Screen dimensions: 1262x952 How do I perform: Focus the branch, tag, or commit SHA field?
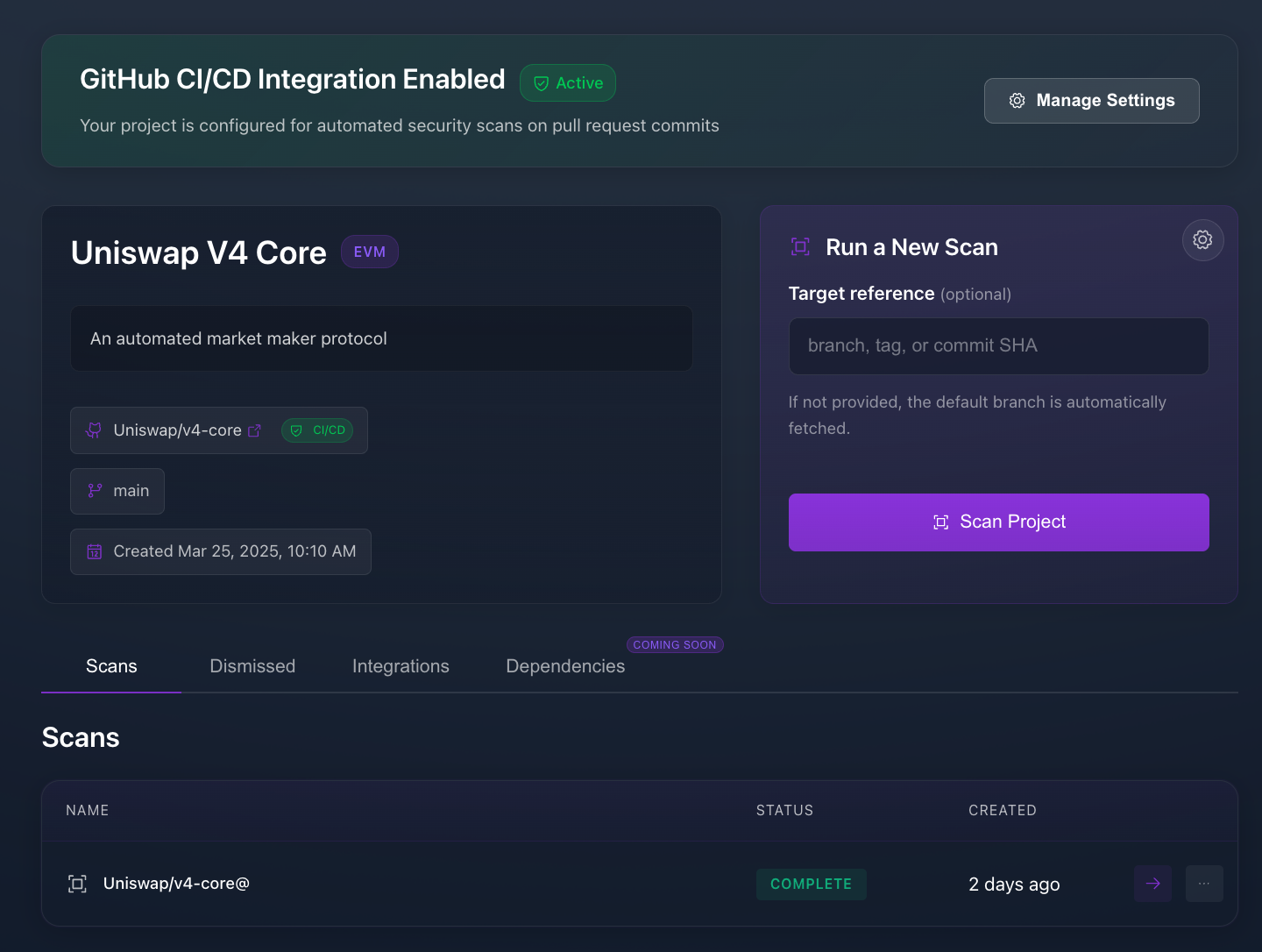point(998,346)
